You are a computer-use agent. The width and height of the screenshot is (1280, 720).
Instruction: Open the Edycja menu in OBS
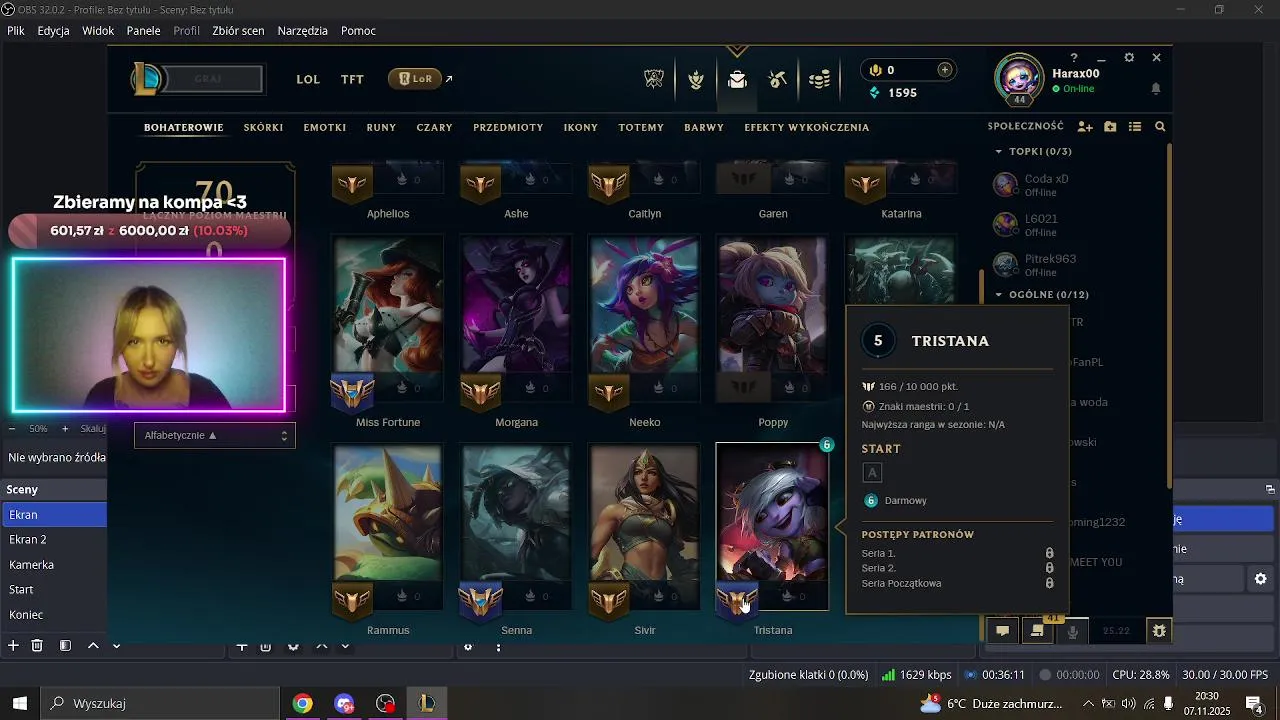[53, 31]
